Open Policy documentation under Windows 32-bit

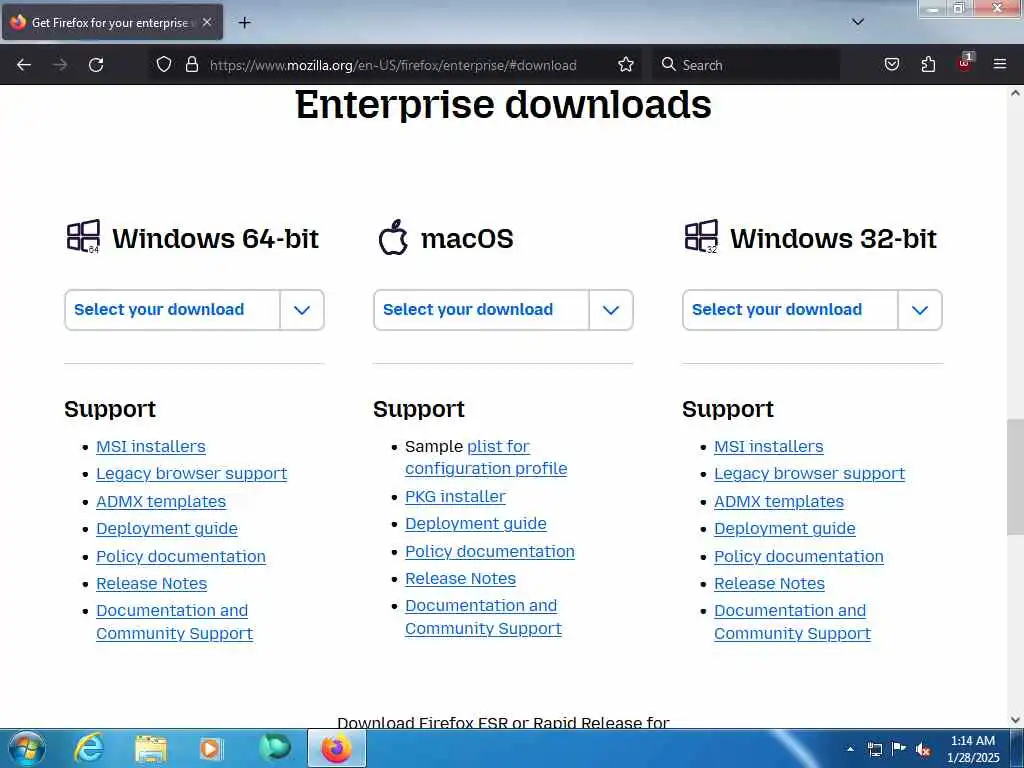pyautogui.click(x=799, y=556)
